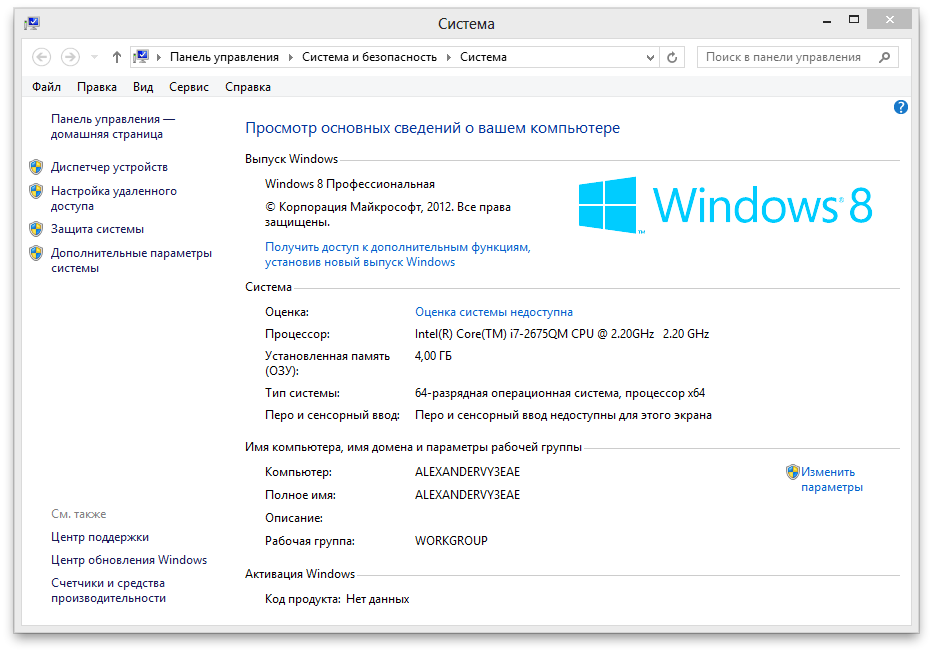Viewport: 933px width, 653px height.
Task: Open the Вид menu
Action: pos(143,87)
